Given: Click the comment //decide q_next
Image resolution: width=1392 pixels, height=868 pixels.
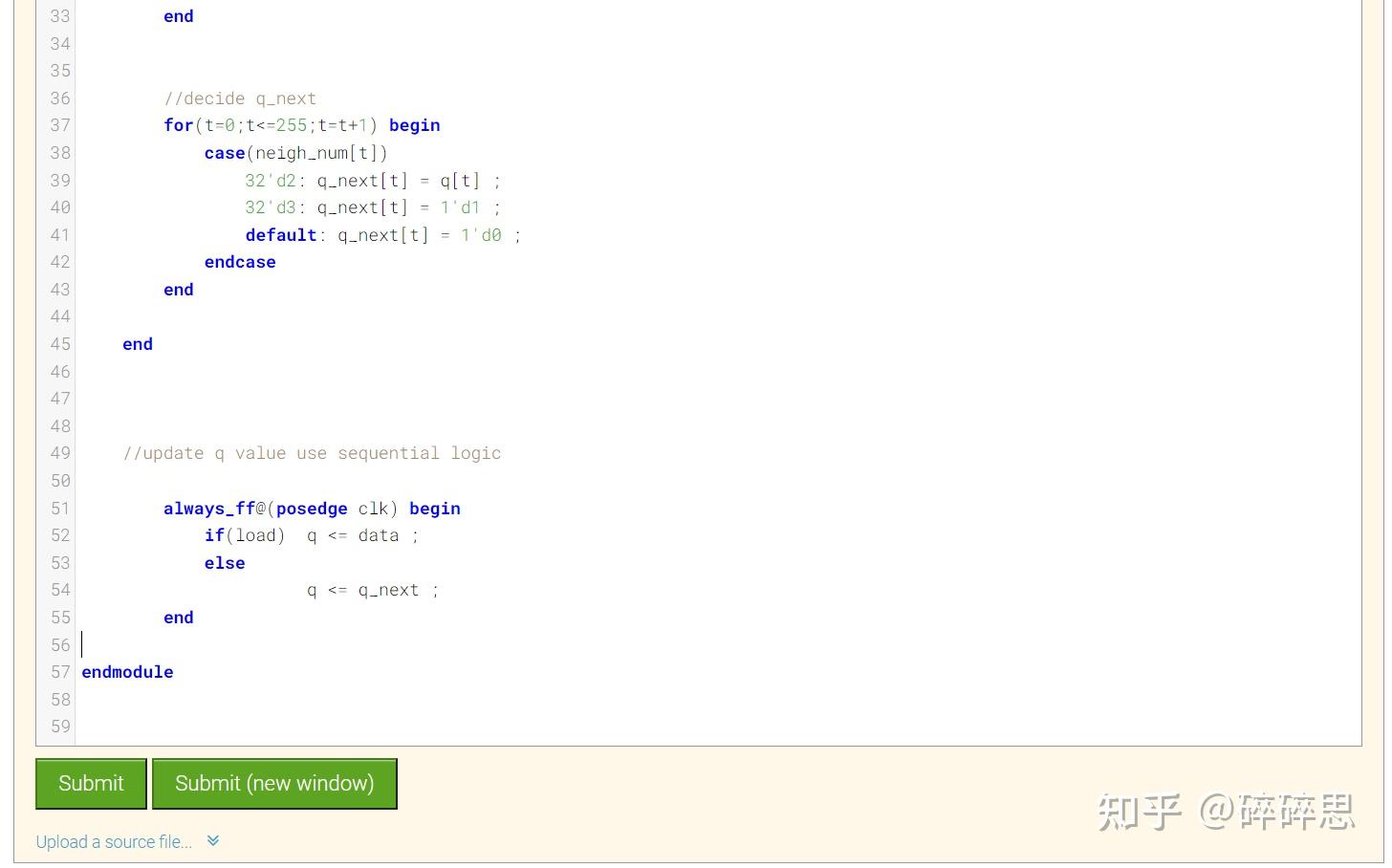Looking at the screenshot, I should [x=240, y=98].
